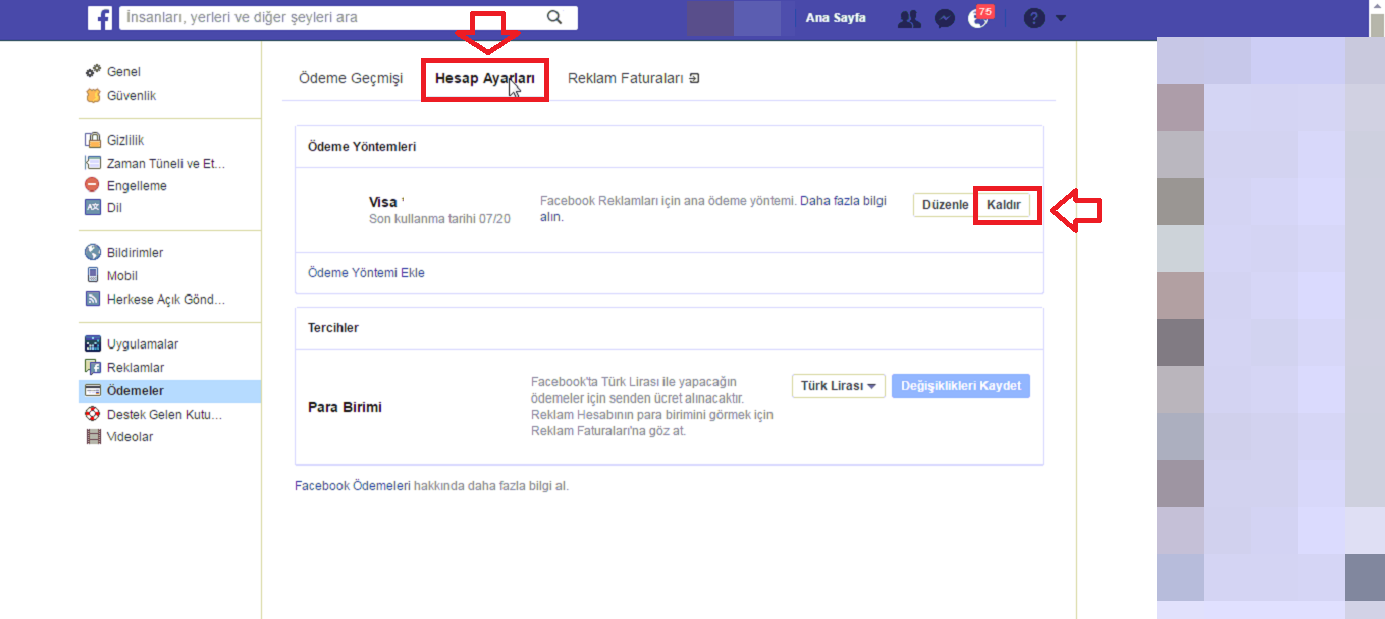Click the Ödemeler card icon

click(x=93, y=391)
